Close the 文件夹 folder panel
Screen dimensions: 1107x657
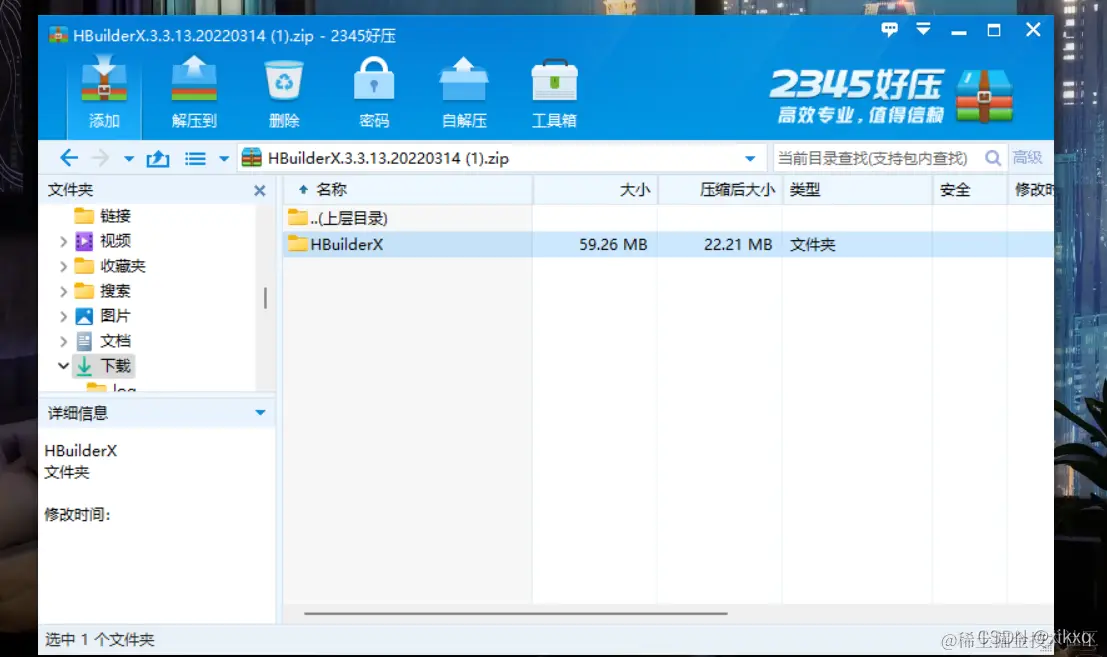coord(260,191)
